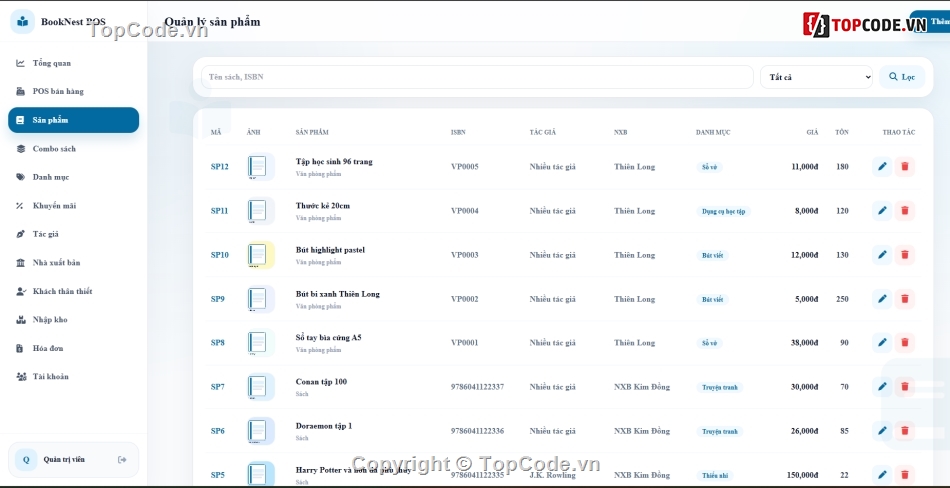Click the Lọc filter button
This screenshot has width=950, height=488.
pyautogui.click(x=902, y=77)
